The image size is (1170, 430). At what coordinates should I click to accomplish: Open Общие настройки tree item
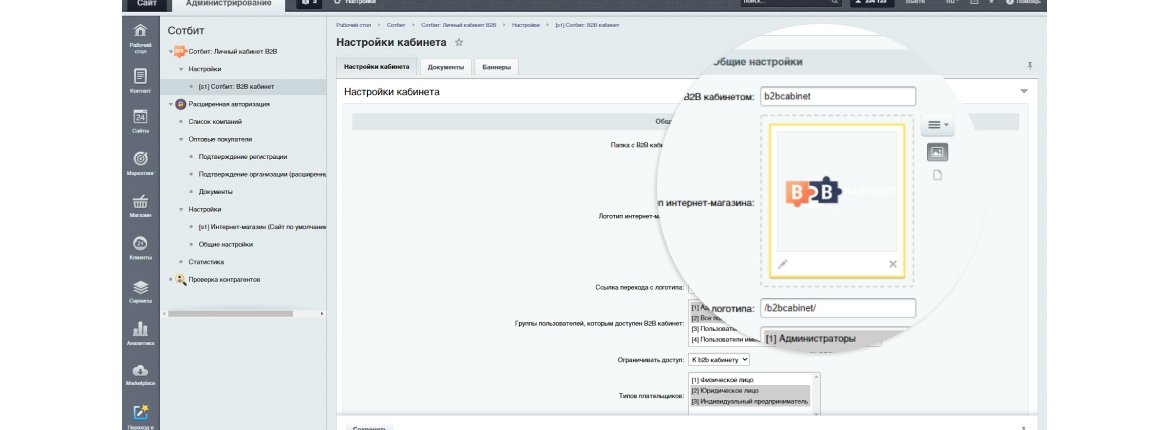[x=225, y=245]
